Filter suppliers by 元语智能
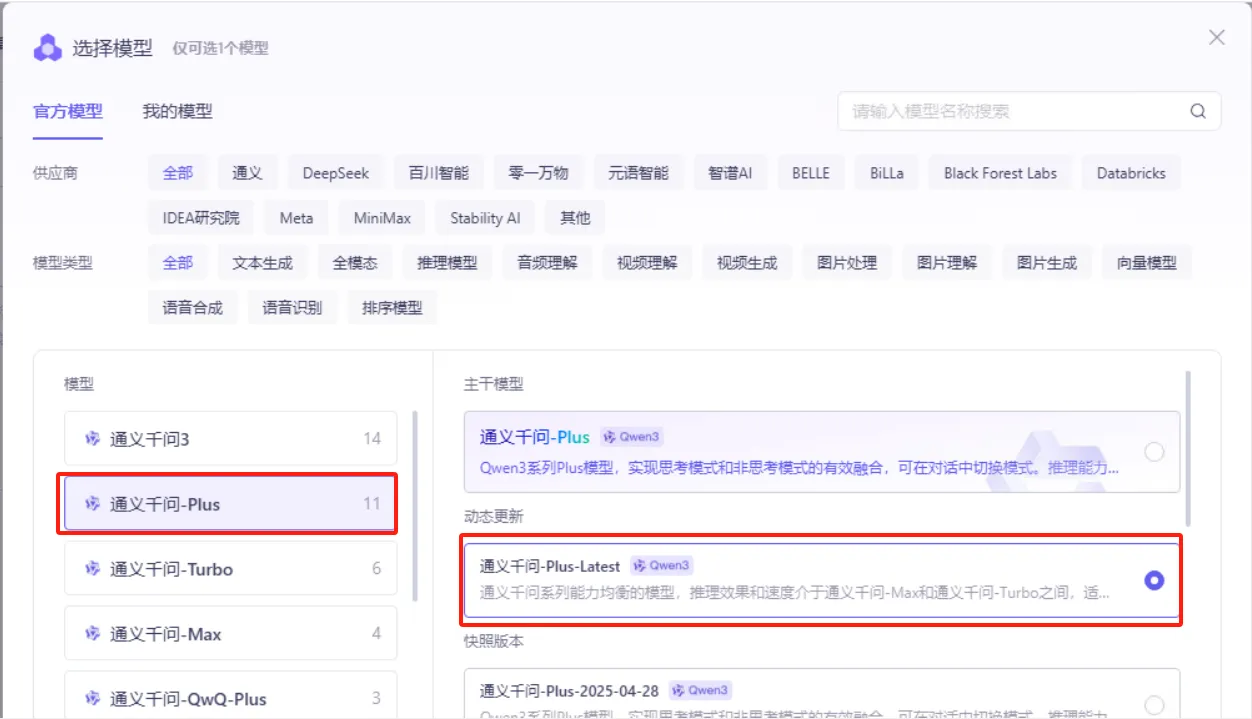1252x719 pixels. pos(639,173)
